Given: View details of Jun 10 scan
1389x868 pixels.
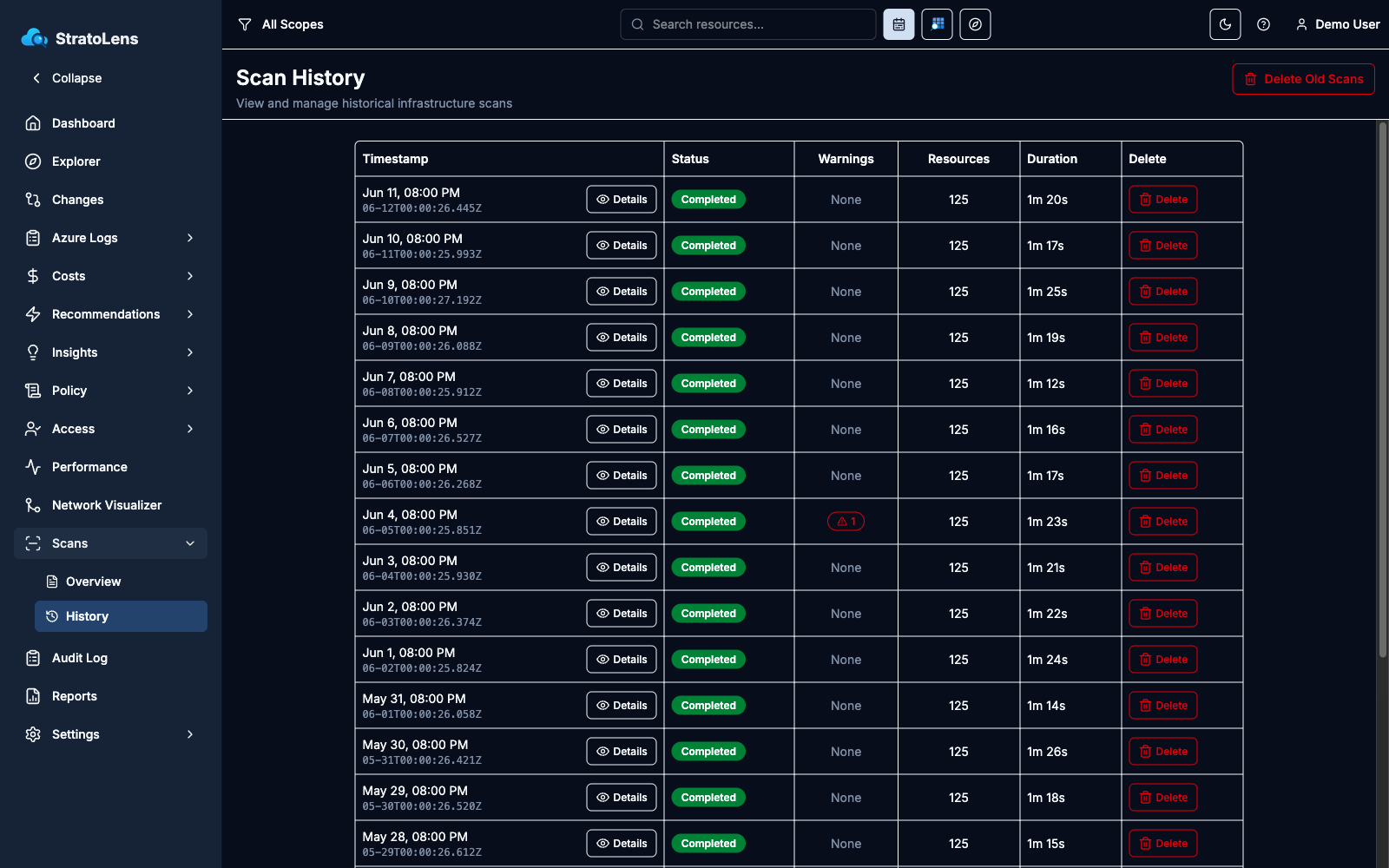Looking at the screenshot, I should pyautogui.click(x=622, y=246).
